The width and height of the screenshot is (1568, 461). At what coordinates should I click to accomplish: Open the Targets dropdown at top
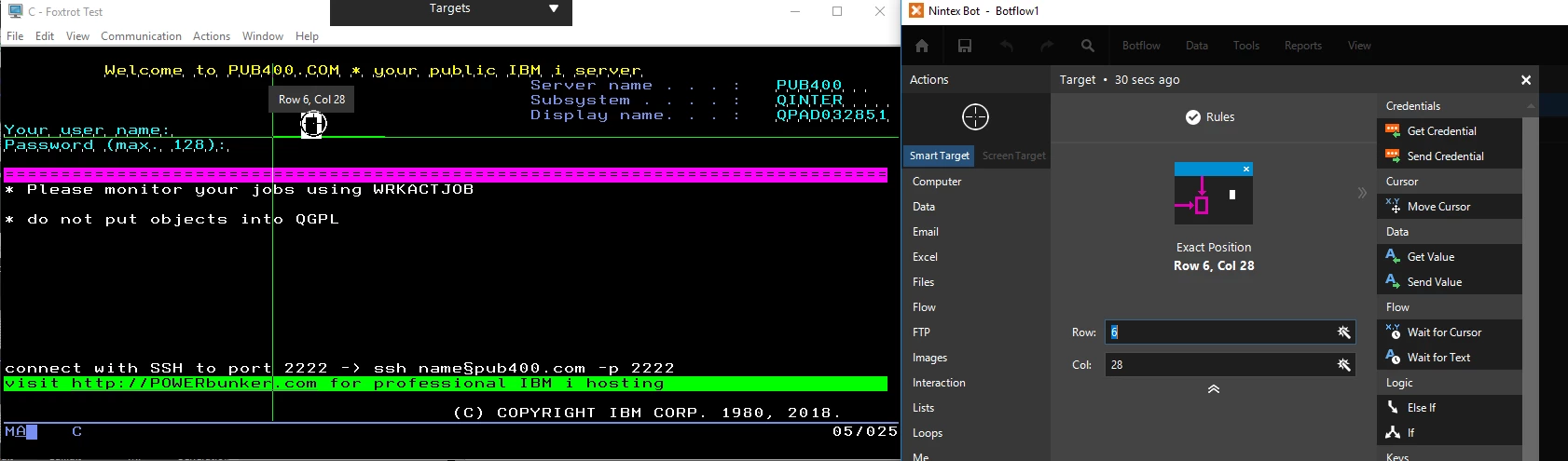553,8
